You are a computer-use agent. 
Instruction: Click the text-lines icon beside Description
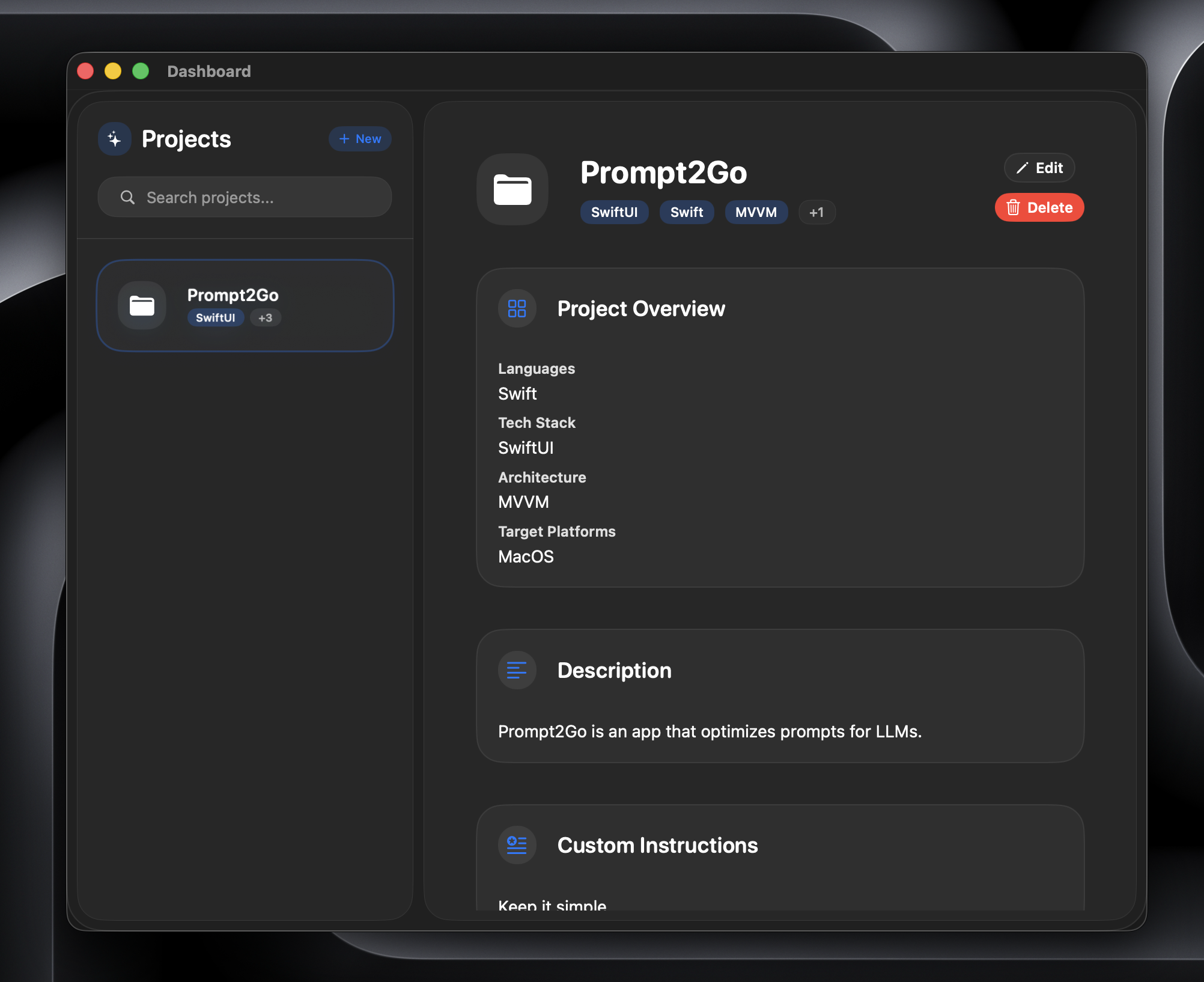[x=517, y=670]
